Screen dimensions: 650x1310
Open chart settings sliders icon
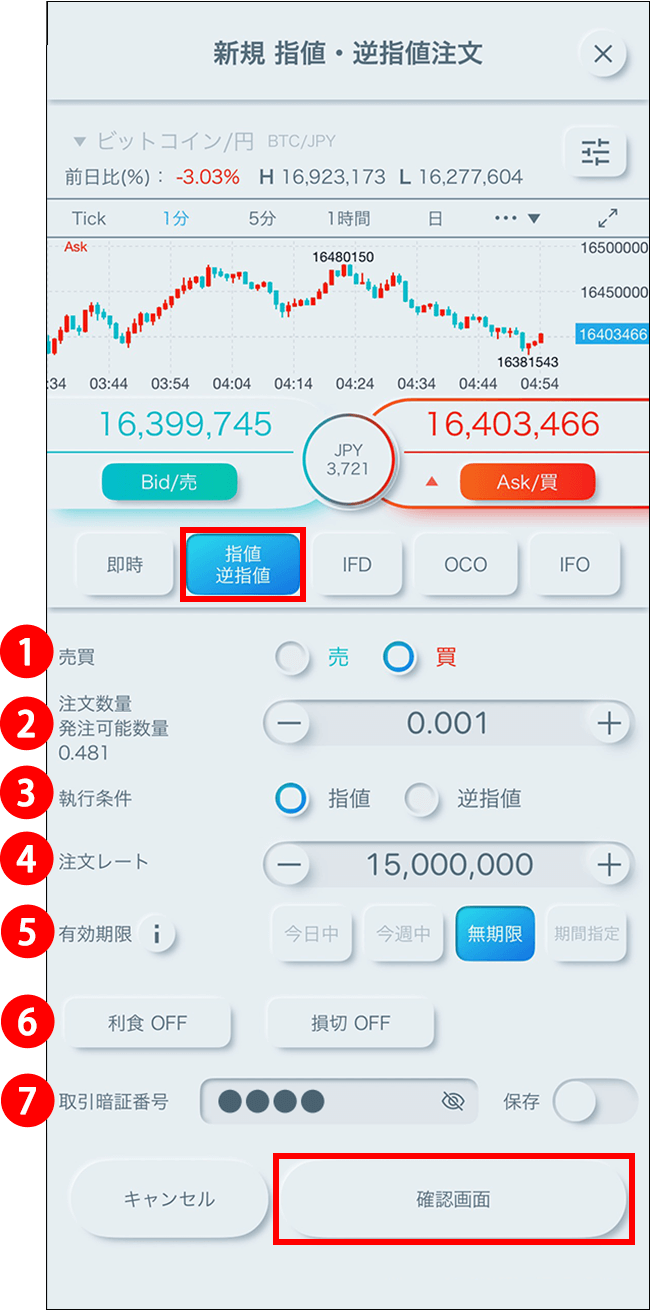click(595, 152)
